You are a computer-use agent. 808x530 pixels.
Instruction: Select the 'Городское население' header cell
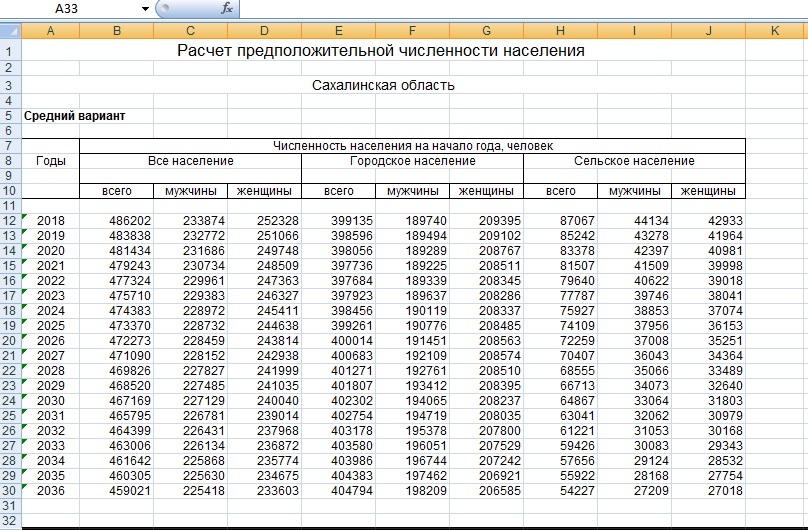pyautogui.click(x=412, y=161)
